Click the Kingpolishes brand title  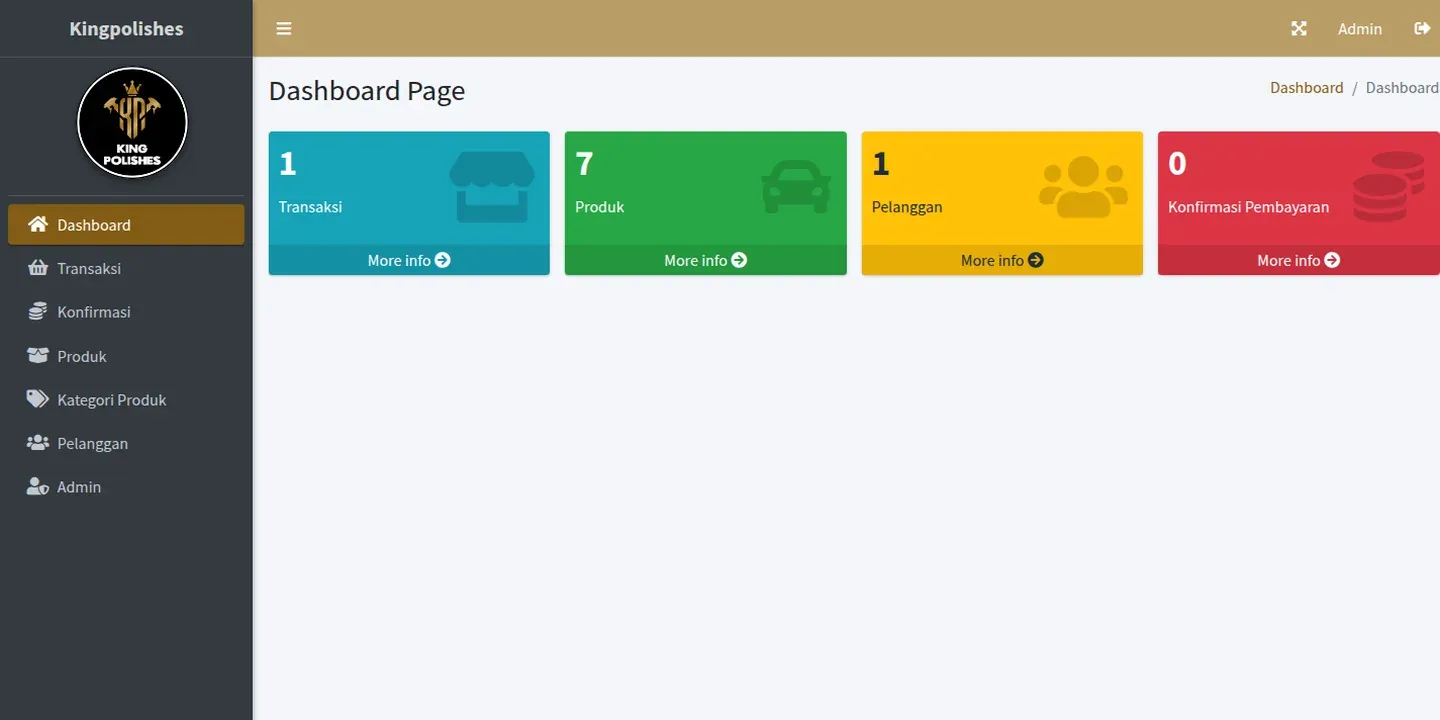[x=126, y=28]
